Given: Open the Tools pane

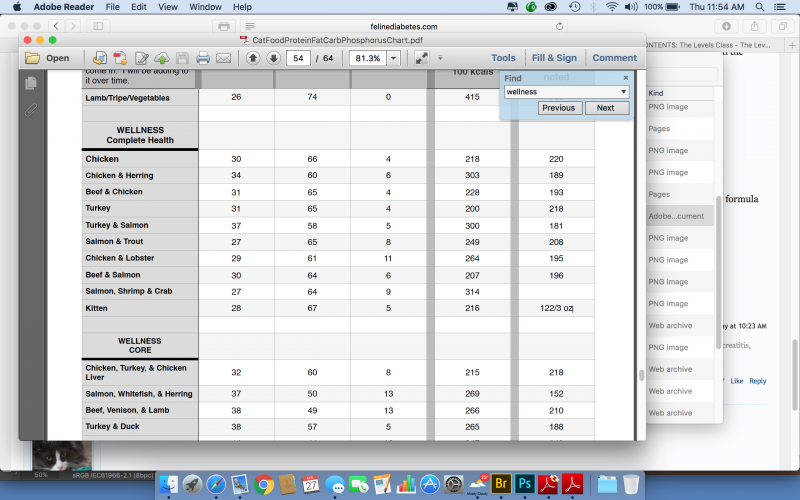Looking at the screenshot, I should 503,58.
